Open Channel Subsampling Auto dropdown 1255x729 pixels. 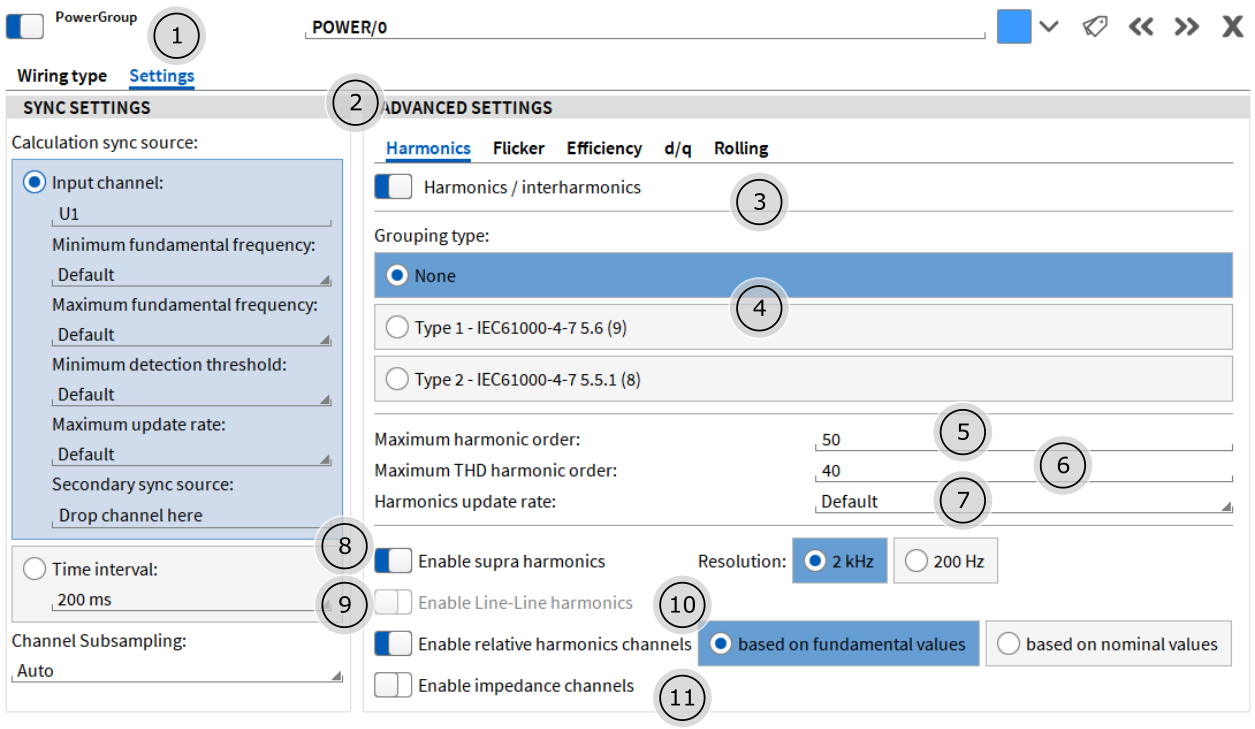(x=178, y=671)
